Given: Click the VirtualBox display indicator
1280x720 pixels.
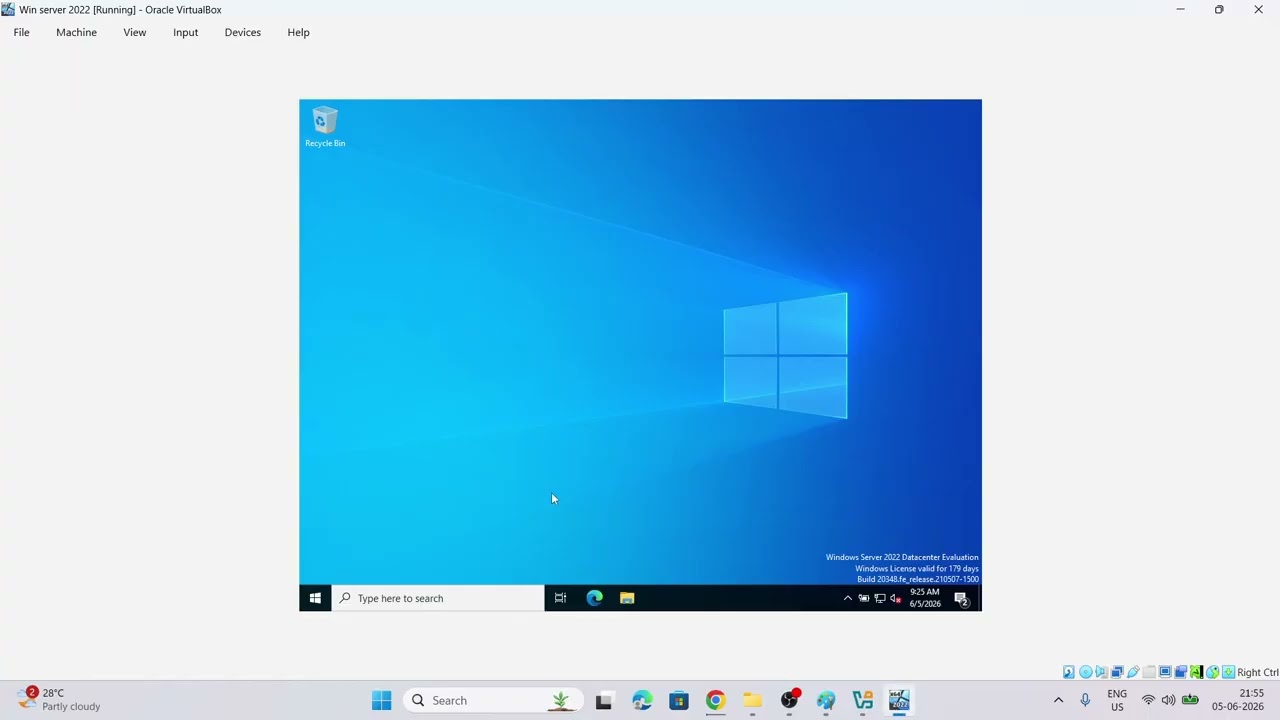Looking at the screenshot, I should point(1165,672).
